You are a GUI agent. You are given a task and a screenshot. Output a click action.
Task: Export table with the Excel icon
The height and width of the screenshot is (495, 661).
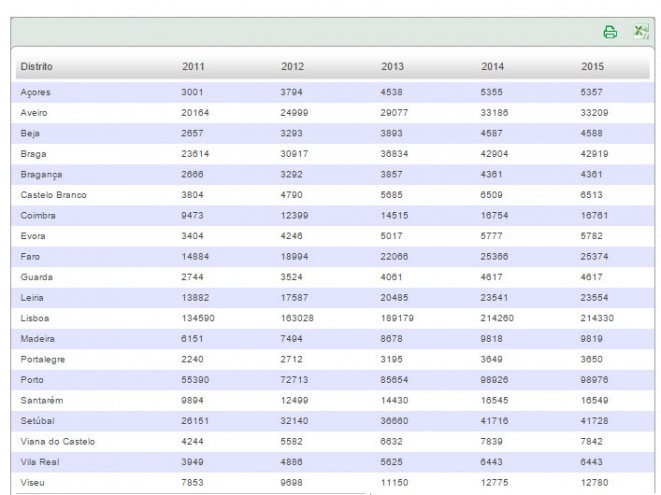click(641, 32)
